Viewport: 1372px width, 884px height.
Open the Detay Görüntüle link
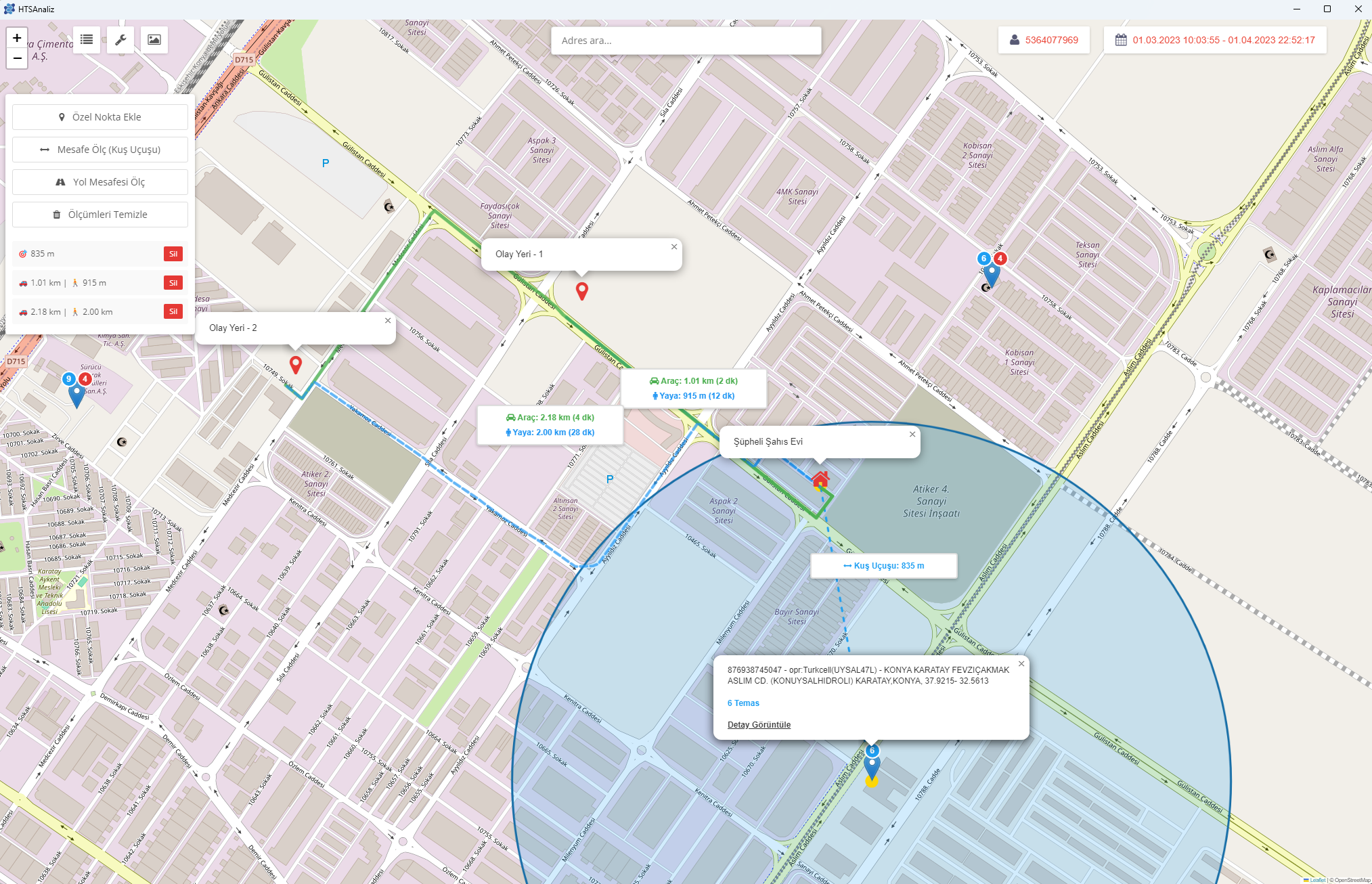(x=759, y=725)
